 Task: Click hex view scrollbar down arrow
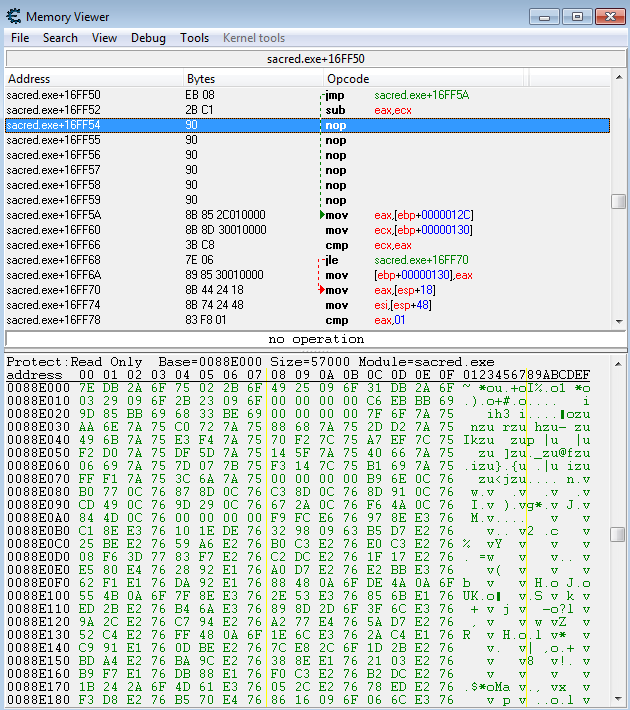[619, 701]
